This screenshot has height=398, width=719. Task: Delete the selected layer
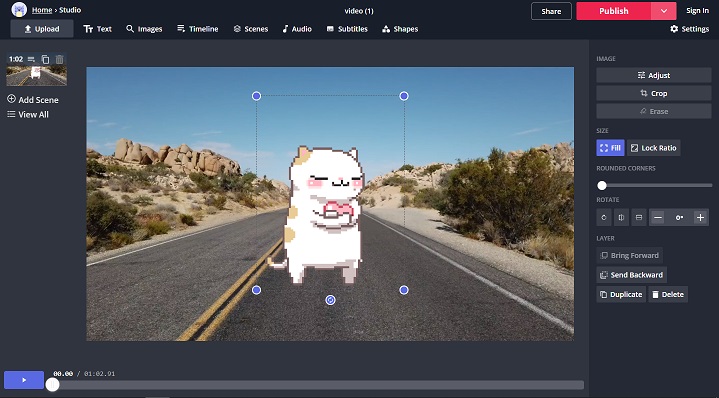(x=668, y=294)
